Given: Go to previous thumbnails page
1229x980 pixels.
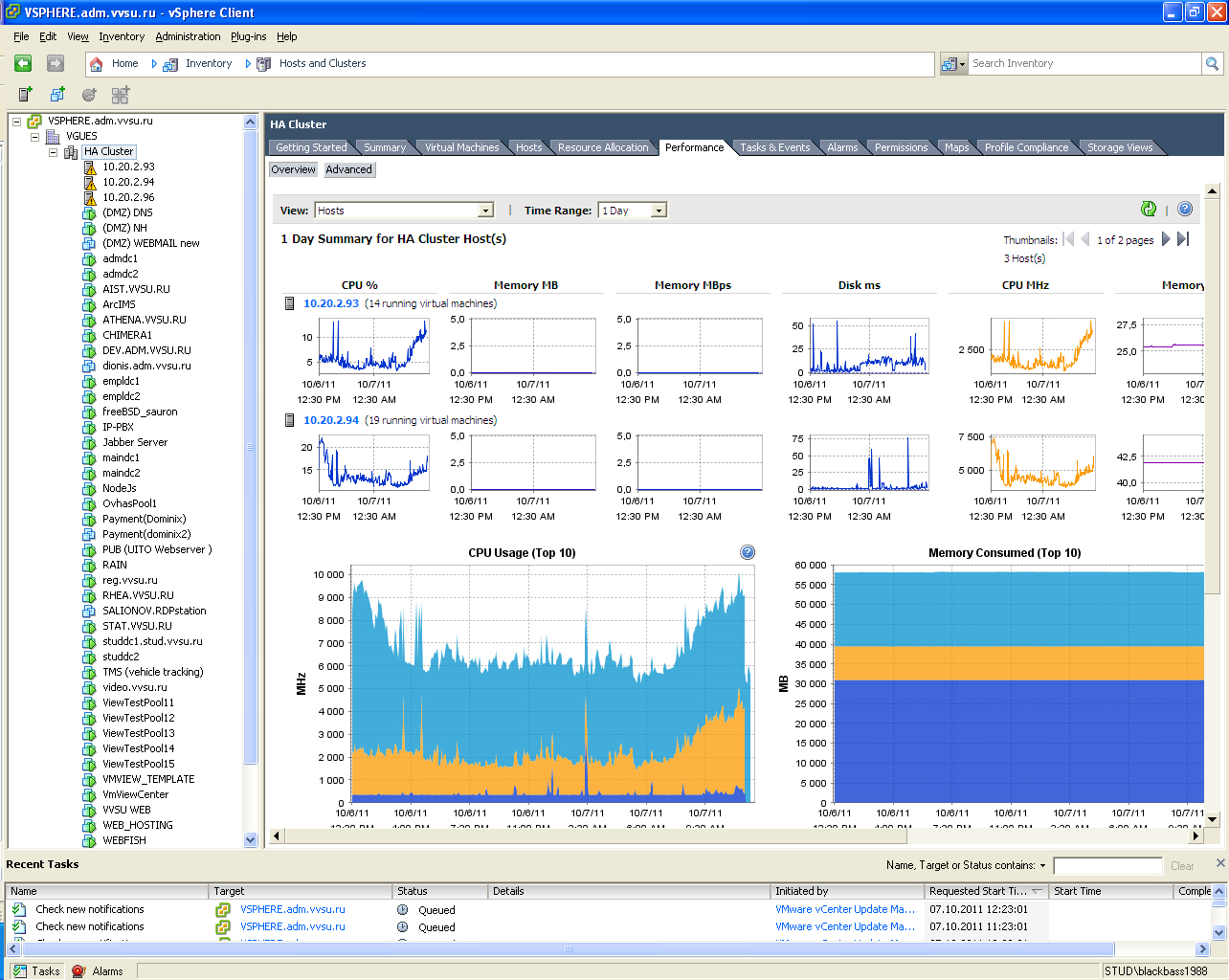Looking at the screenshot, I should (1085, 239).
